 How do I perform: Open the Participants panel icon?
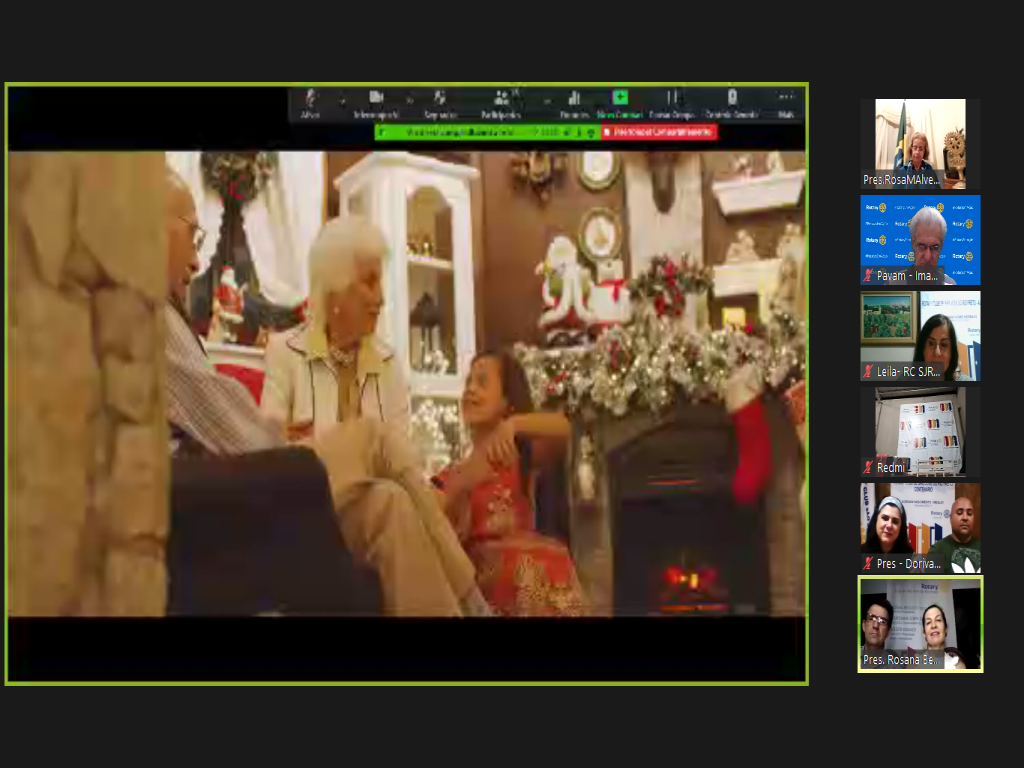[501, 99]
